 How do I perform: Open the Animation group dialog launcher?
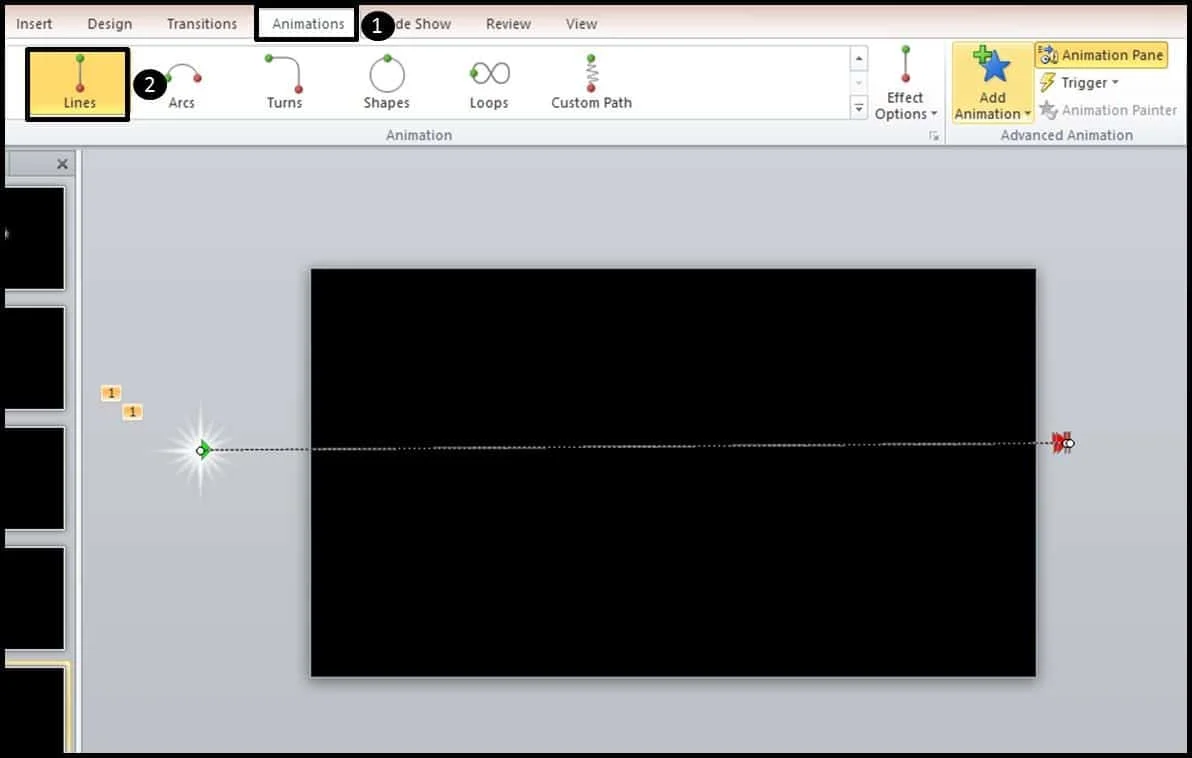click(934, 136)
